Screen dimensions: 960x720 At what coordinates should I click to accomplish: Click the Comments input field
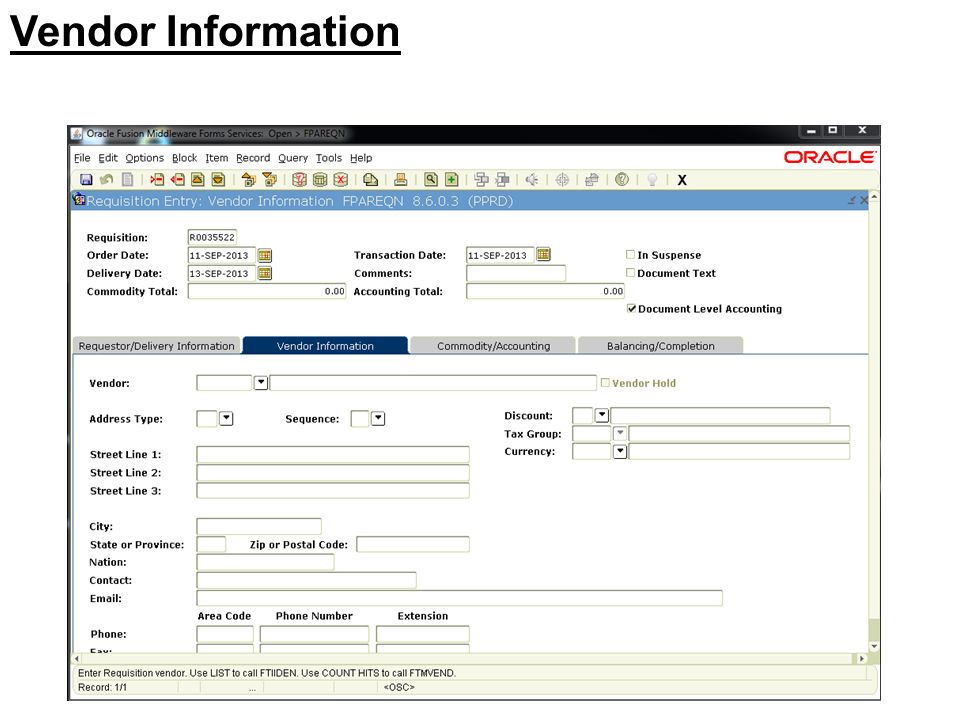pyautogui.click(x=516, y=273)
